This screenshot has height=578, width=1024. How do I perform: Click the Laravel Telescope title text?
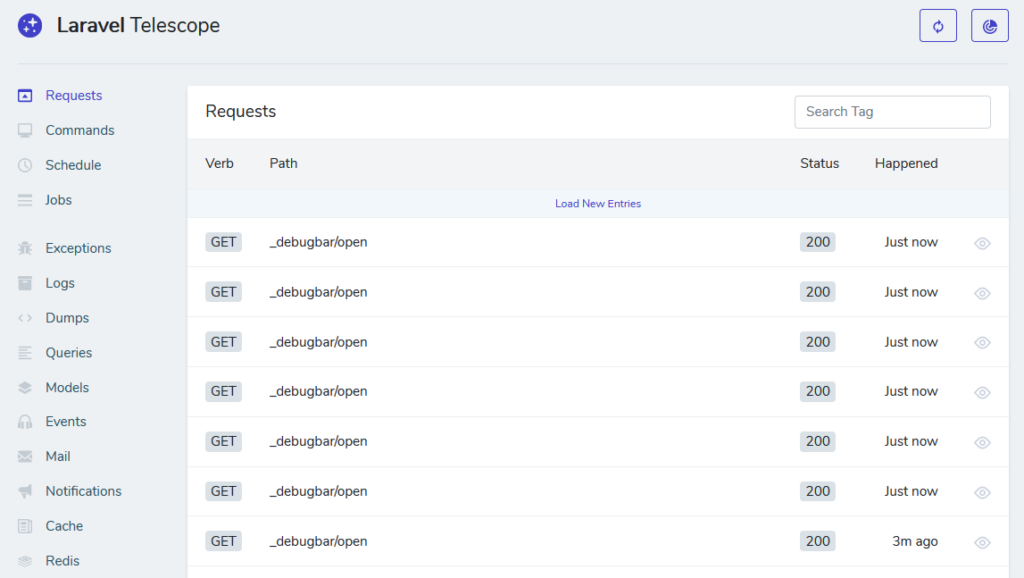pos(138,25)
